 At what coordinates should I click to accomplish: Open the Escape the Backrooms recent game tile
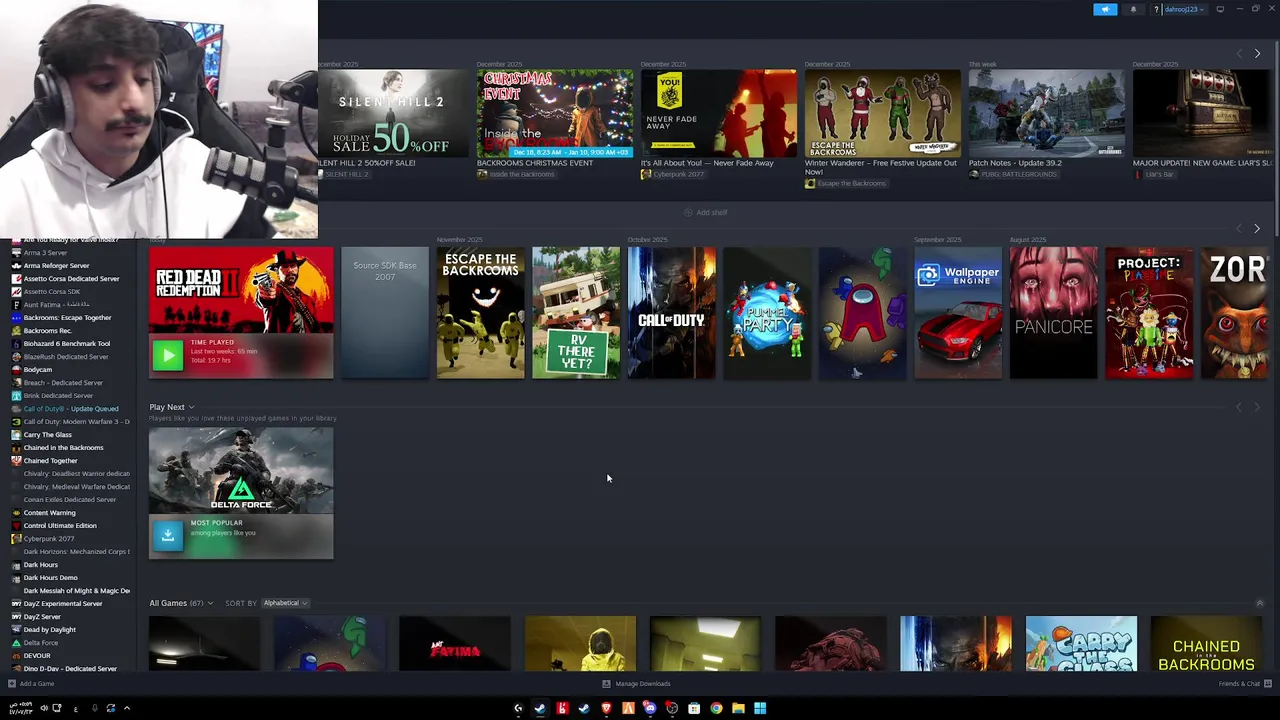pos(480,313)
